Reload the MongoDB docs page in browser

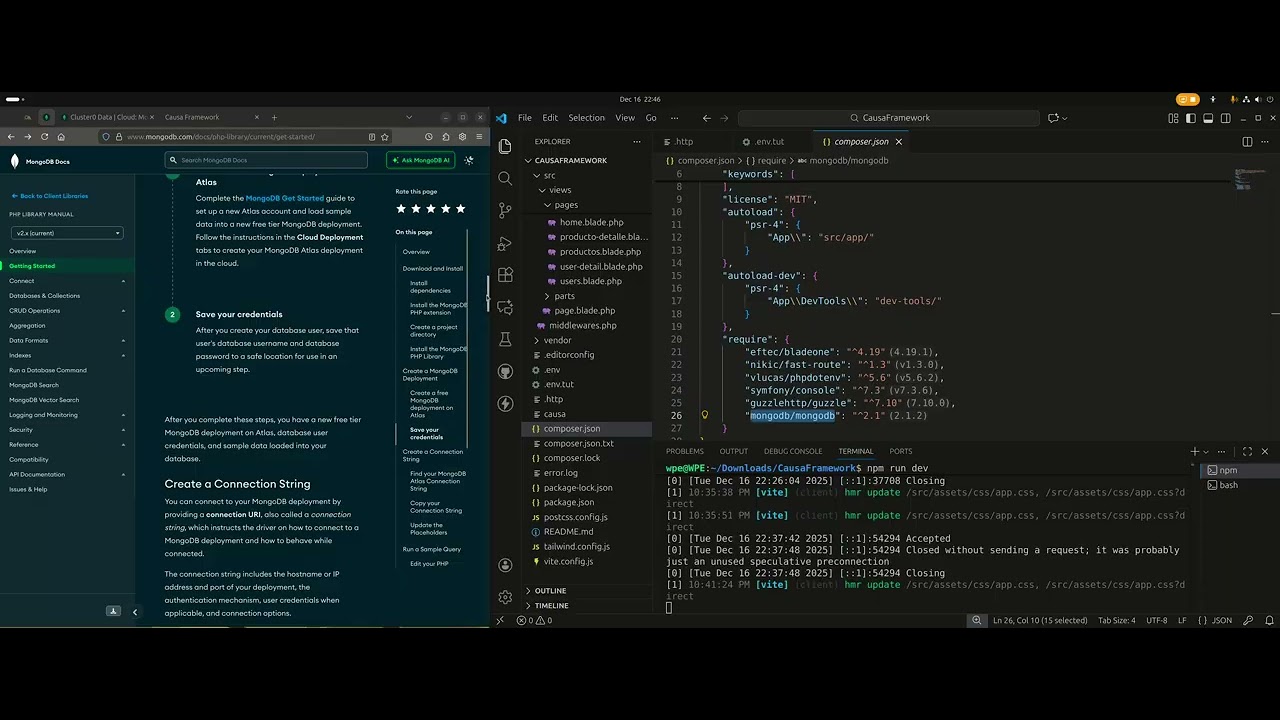pyautogui.click(x=43, y=137)
